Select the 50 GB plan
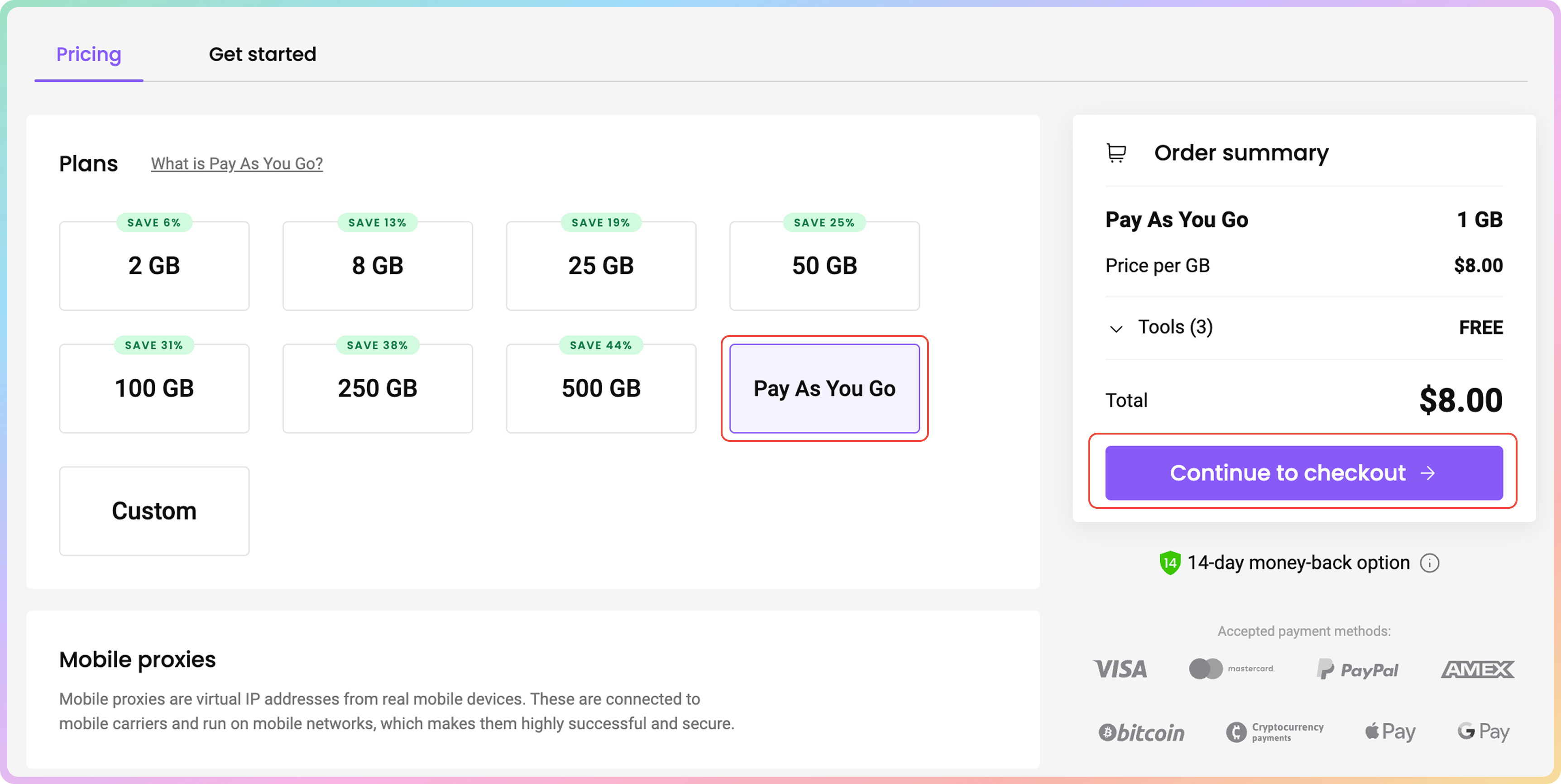1561x784 pixels. pos(824,266)
